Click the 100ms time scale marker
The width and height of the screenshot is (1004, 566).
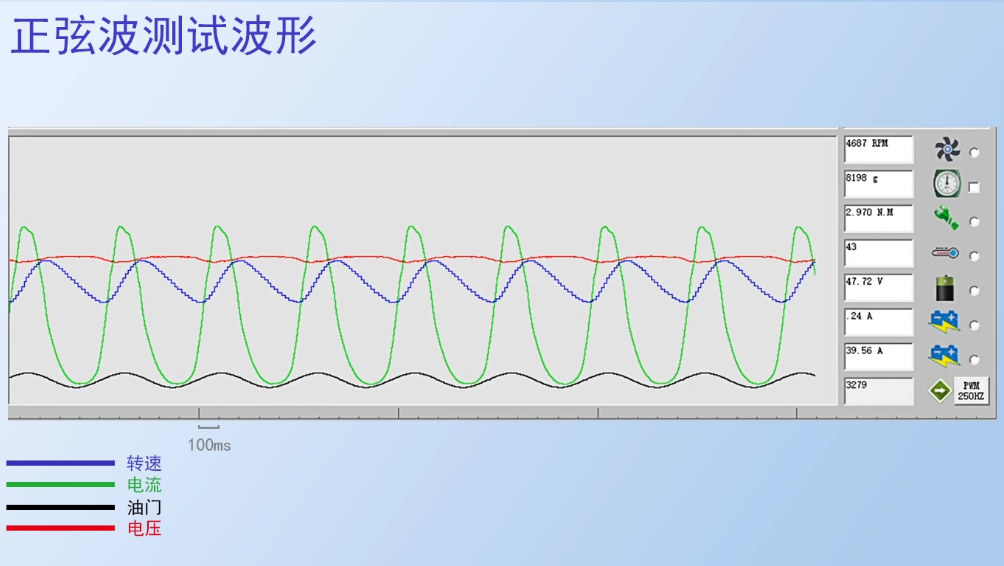208,444
